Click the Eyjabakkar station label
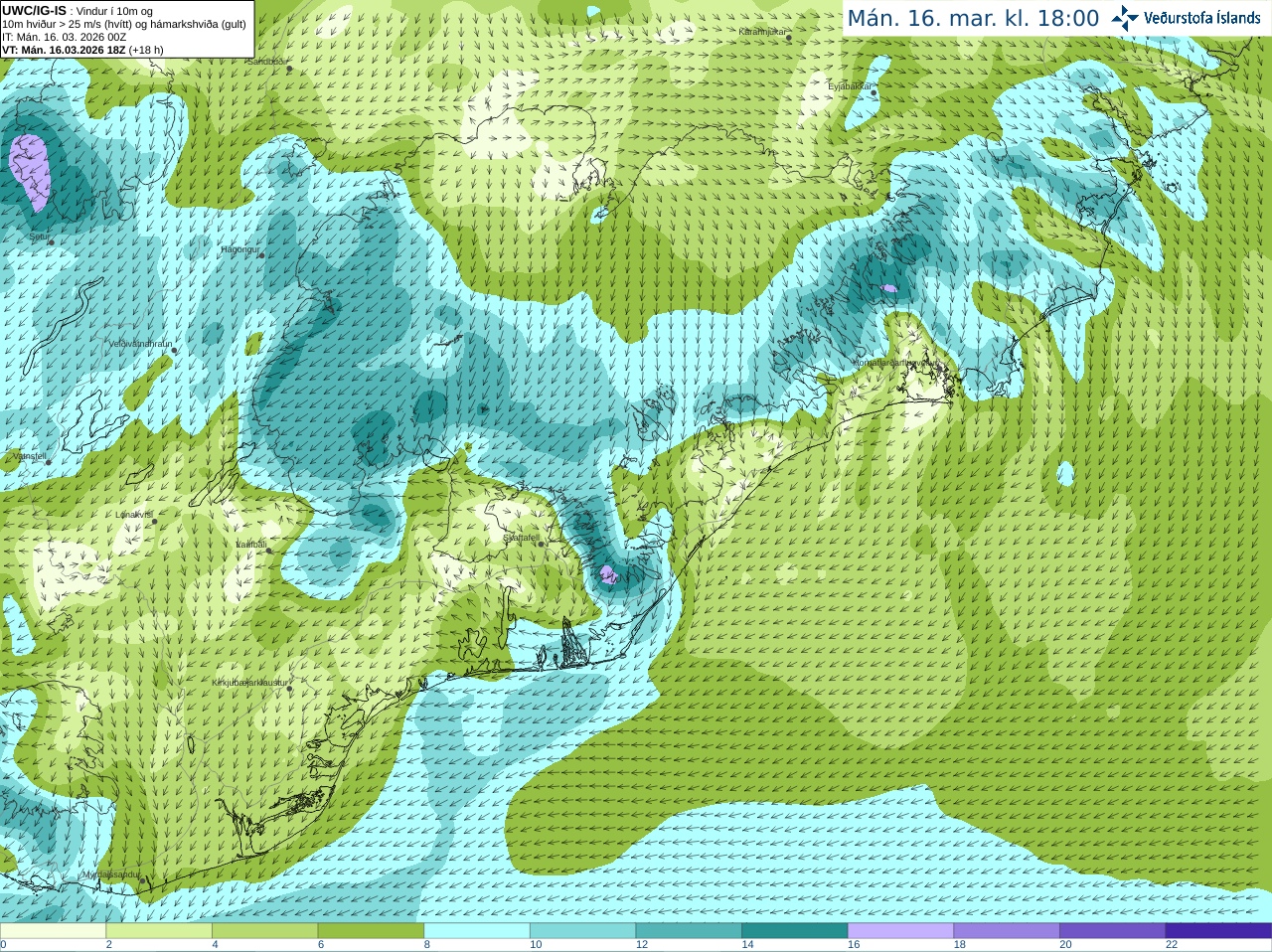Image resolution: width=1272 pixels, height=952 pixels. [x=850, y=86]
